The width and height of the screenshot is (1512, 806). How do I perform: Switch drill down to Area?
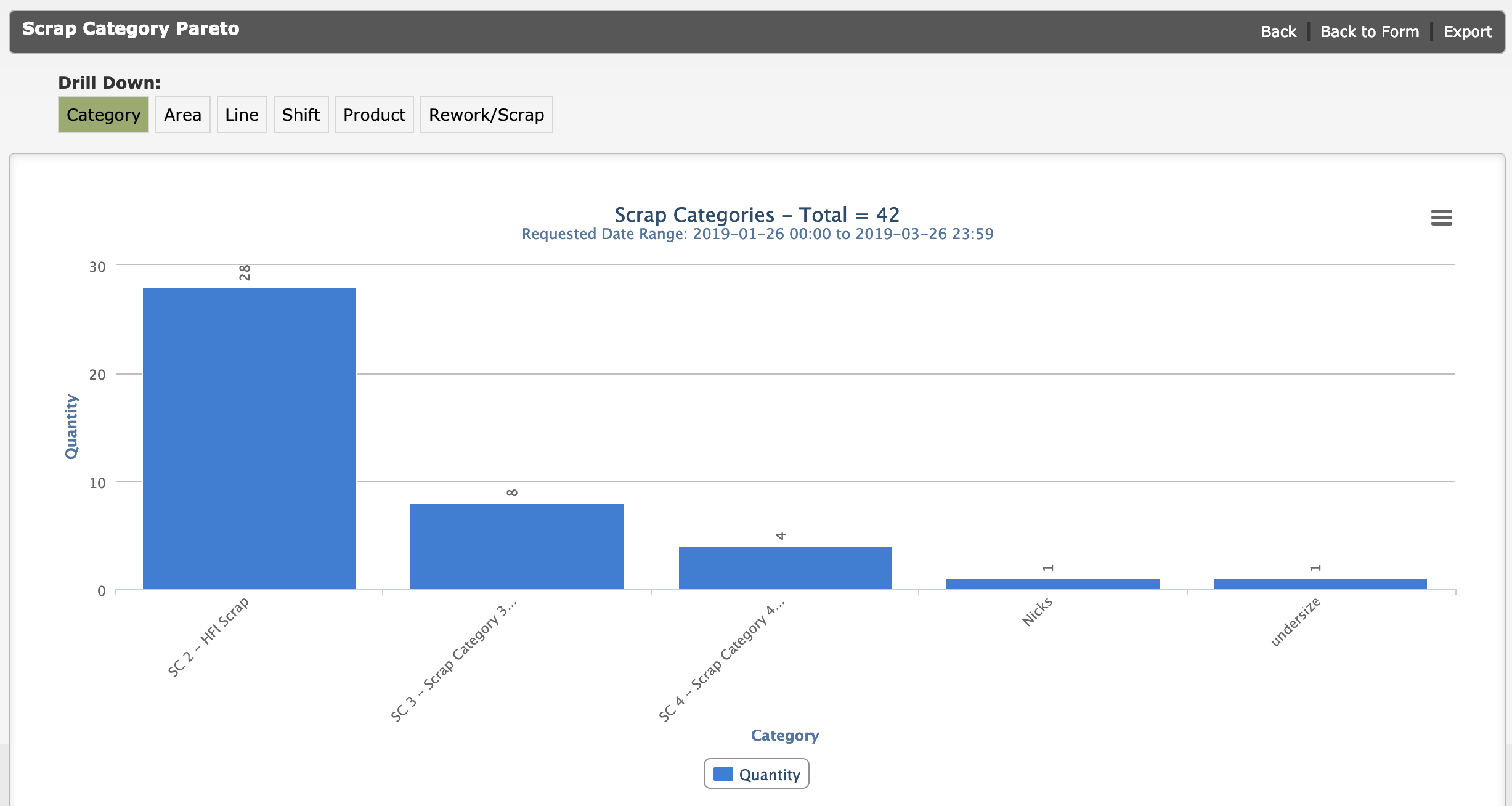[x=182, y=115]
